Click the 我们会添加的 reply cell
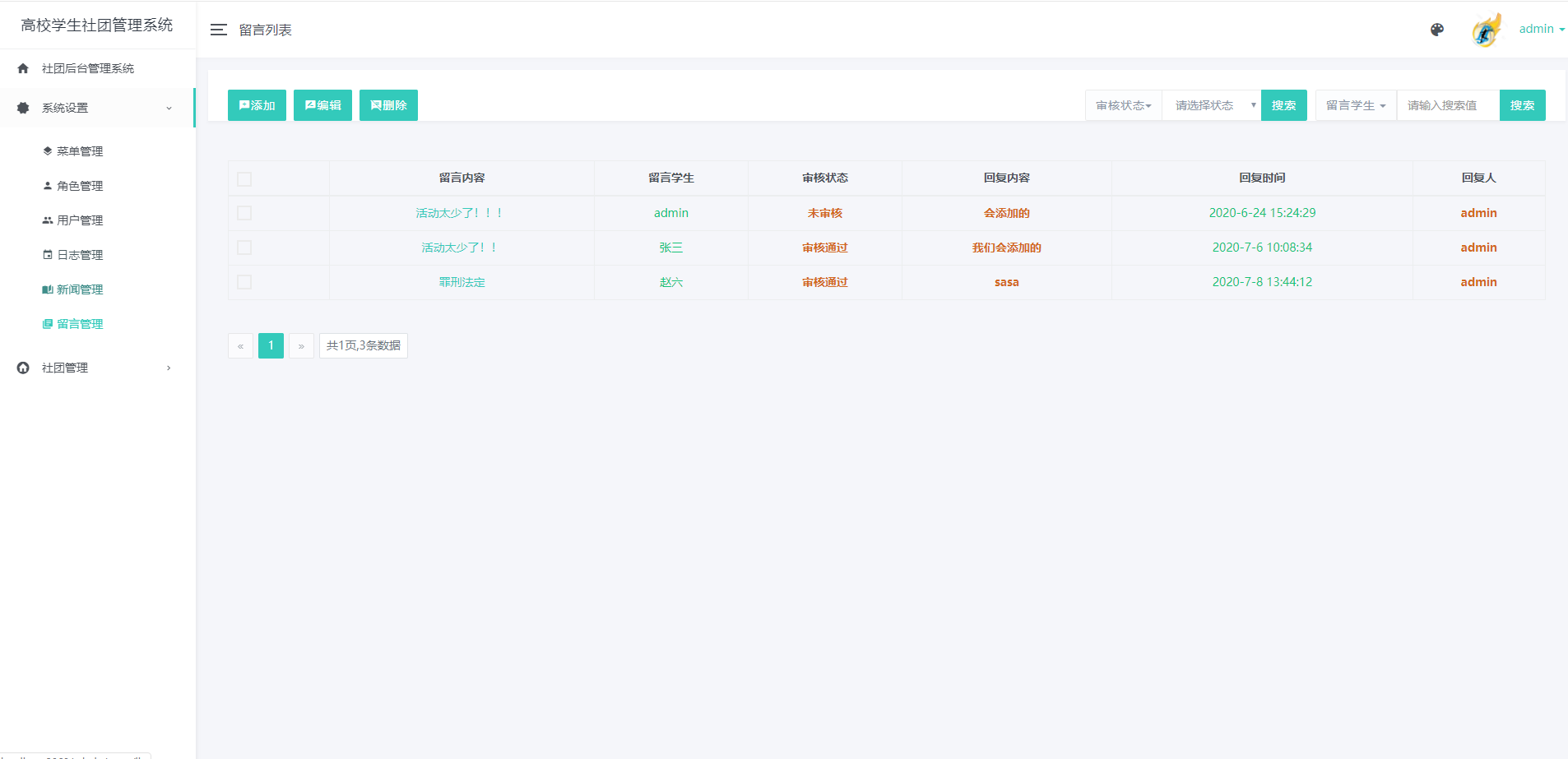1568x759 pixels. coord(1007,248)
